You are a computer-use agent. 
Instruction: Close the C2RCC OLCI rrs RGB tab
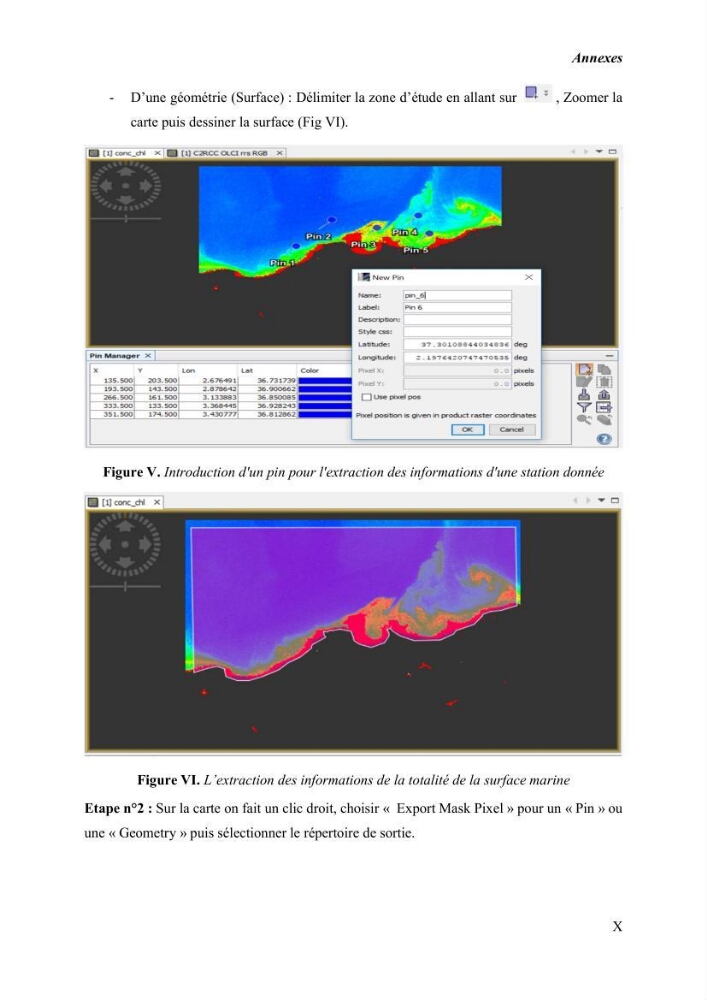pos(279,153)
